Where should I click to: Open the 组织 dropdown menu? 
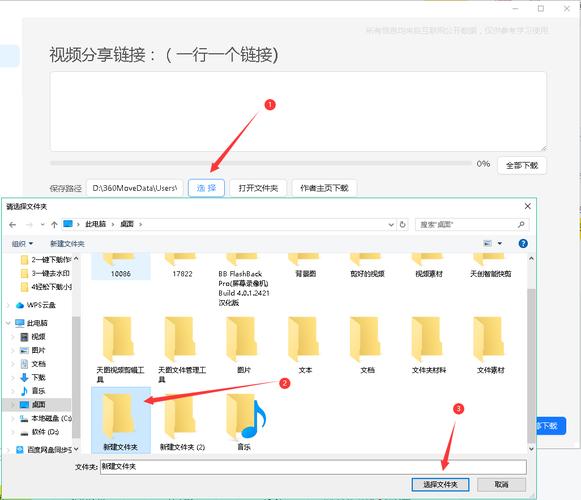(22, 244)
